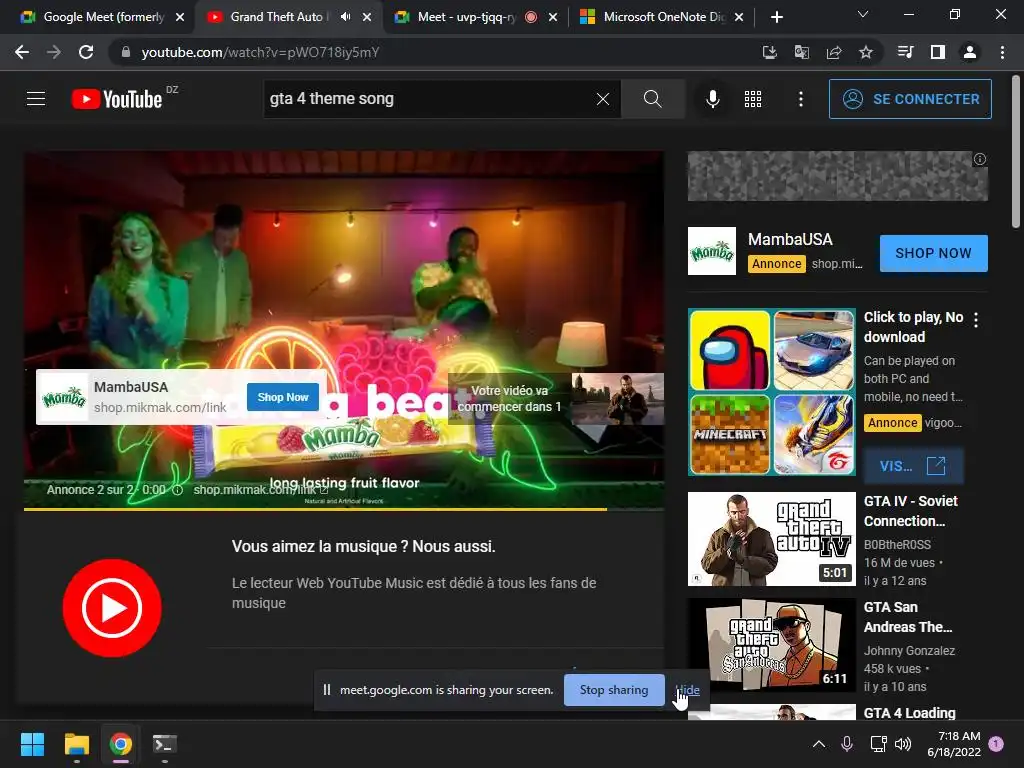This screenshot has width=1024, height=768.
Task: Click the Hide link in the sharing banner
Action: click(x=687, y=690)
